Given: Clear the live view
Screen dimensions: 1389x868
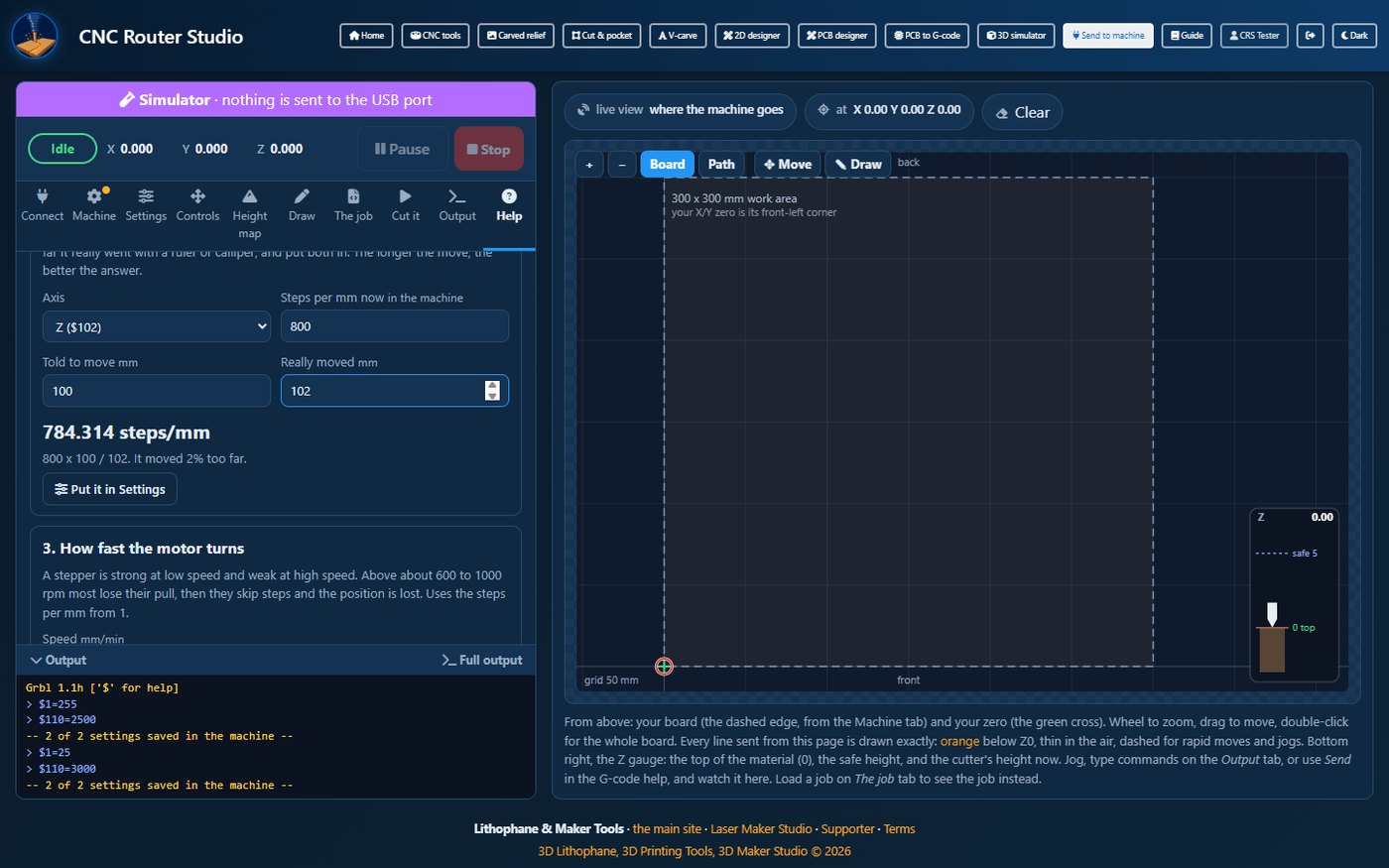Looking at the screenshot, I should [1022, 112].
